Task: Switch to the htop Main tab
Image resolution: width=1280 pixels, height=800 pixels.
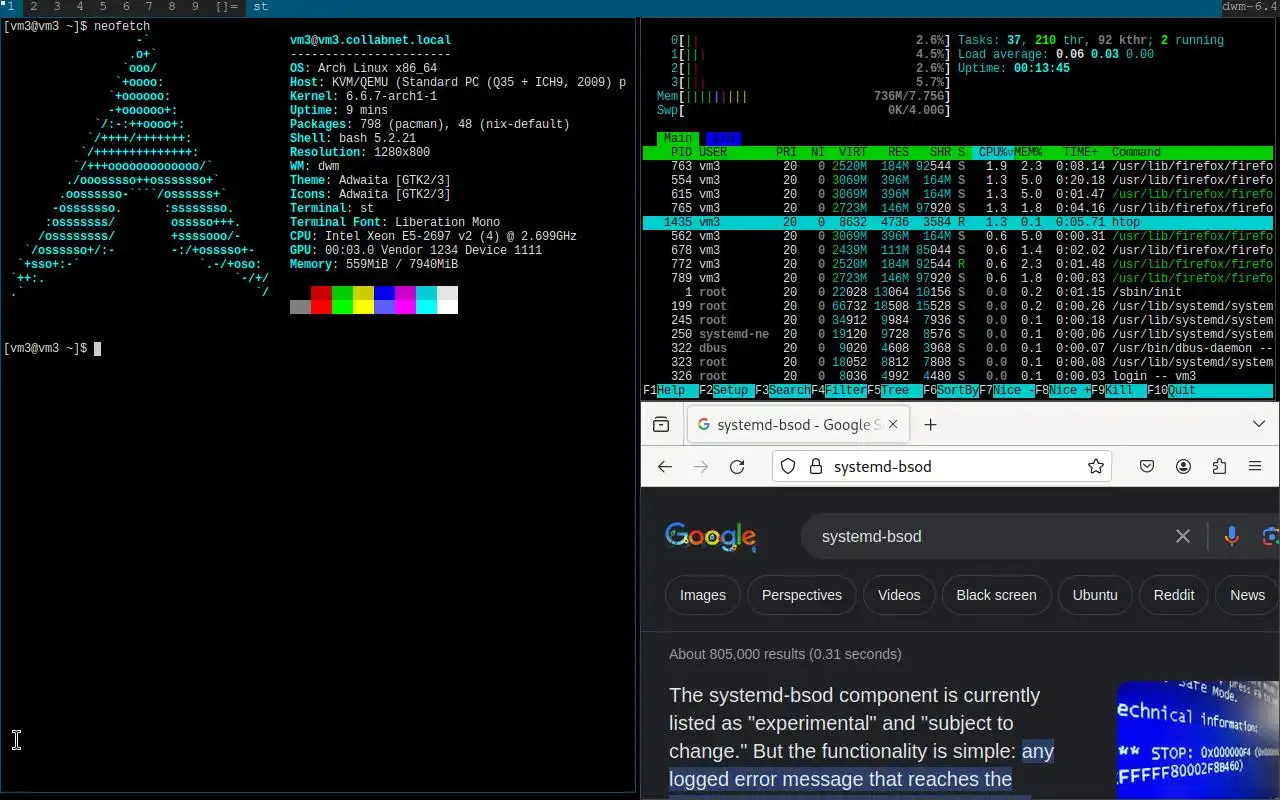Action: tap(678, 138)
